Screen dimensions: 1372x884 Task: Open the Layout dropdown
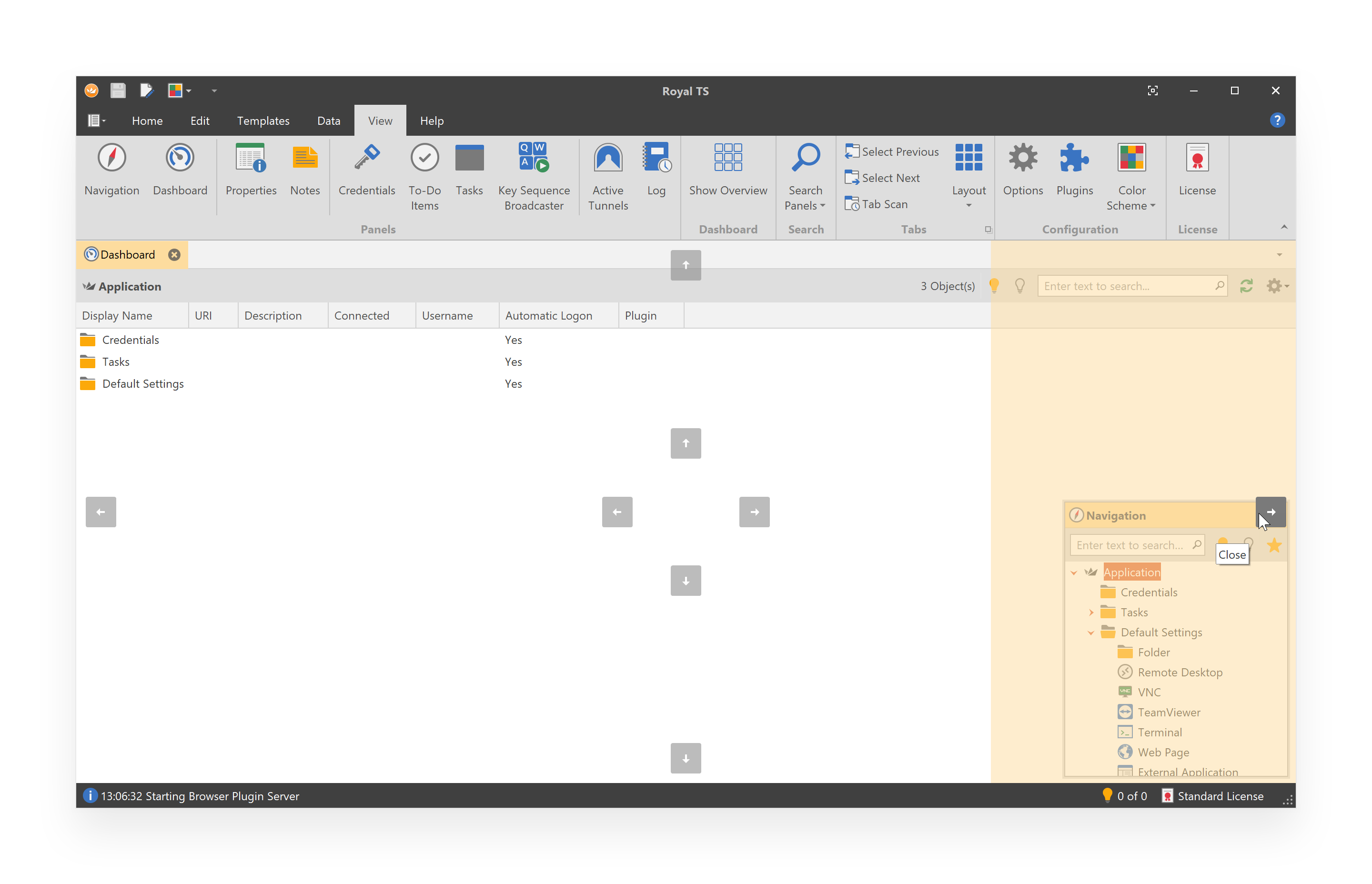[968, 176]
